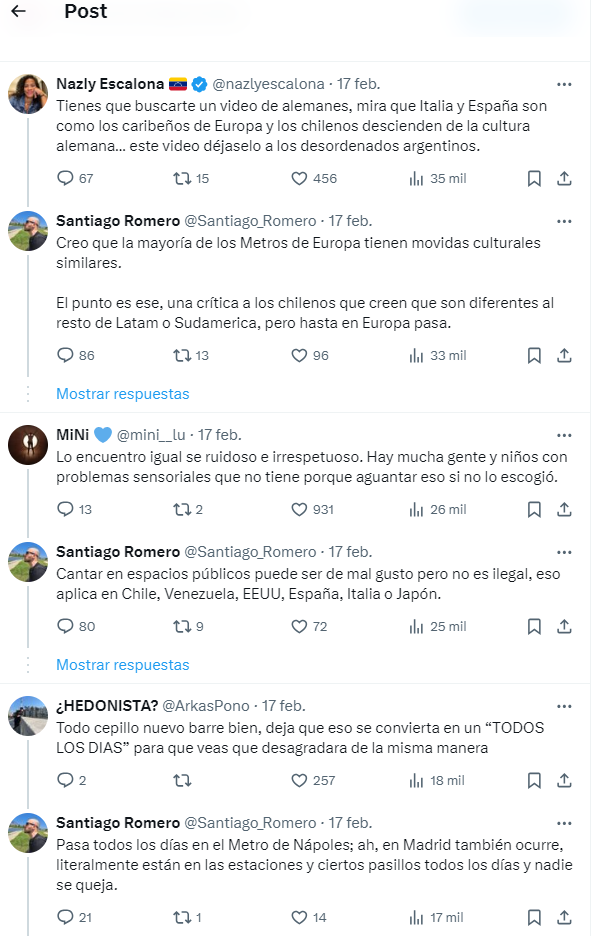Viewport: 615px width, 936px height.
Task: Open more options on ¿HEDONISTA? post
Action: click(x=564, y=706)
